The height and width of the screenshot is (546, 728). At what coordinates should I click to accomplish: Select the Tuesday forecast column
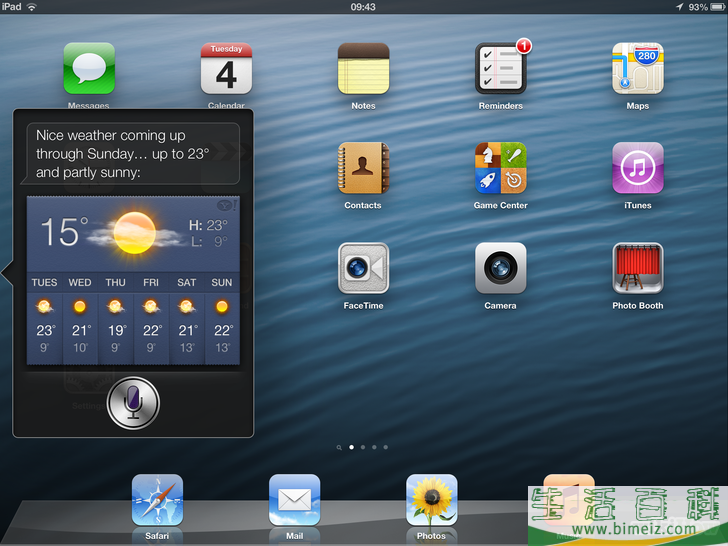click(x=45, y=318)
